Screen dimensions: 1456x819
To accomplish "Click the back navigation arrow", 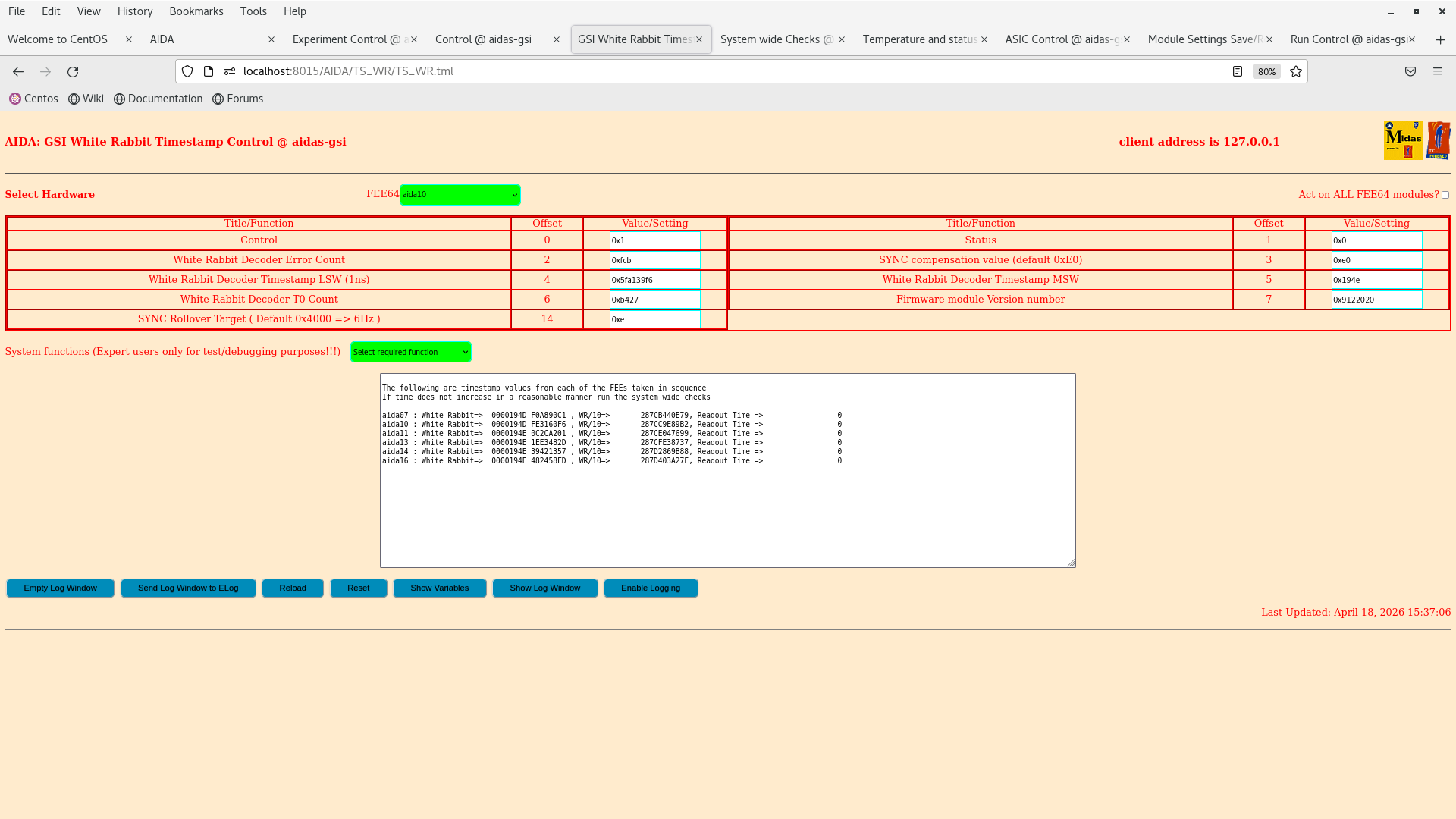I will 17,71.
